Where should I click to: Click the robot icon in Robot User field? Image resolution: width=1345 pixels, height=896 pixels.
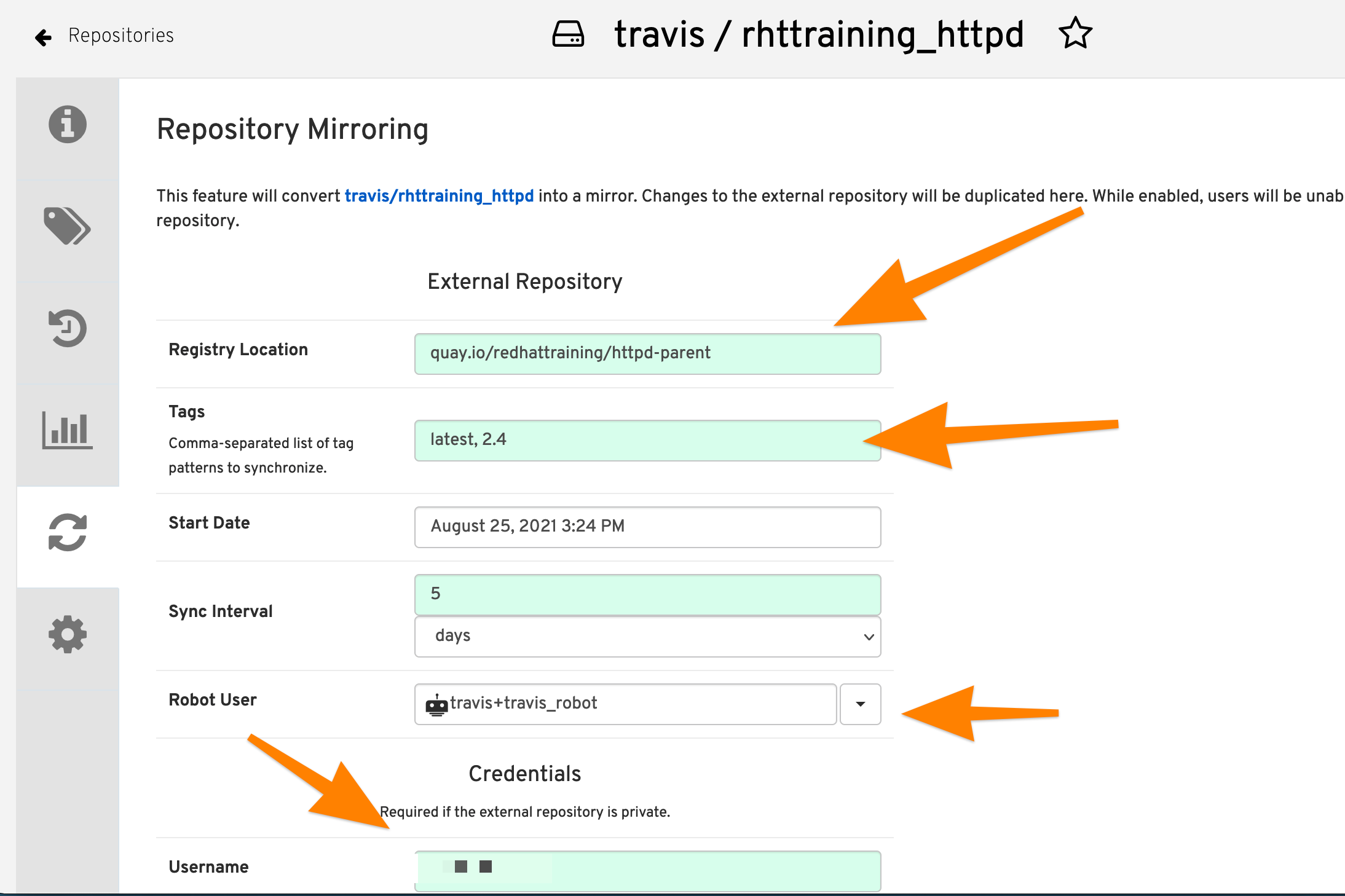(436, 705)
